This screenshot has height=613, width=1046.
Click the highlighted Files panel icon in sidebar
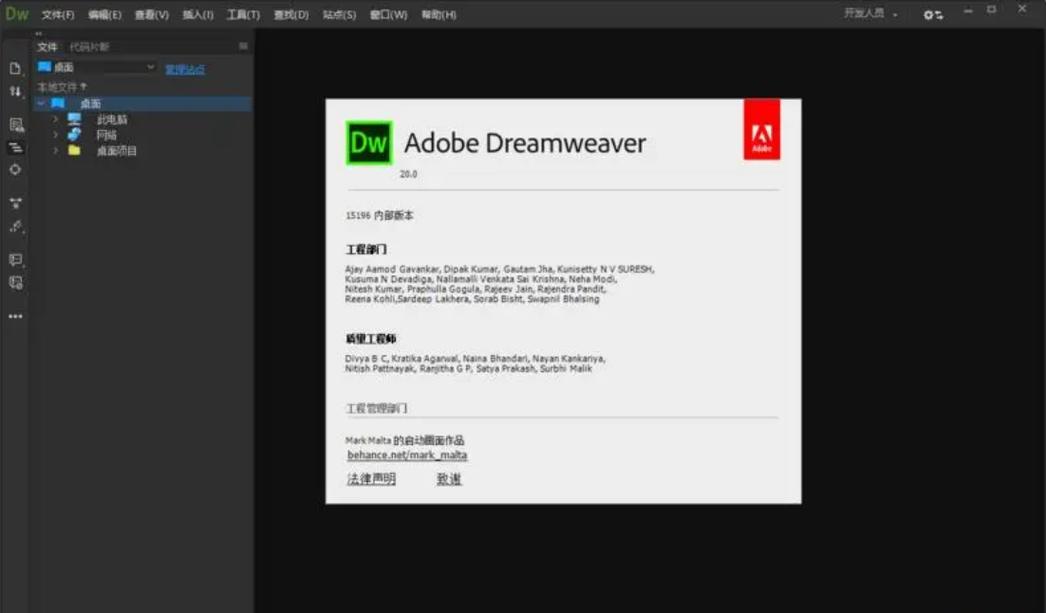coord(14,147)
